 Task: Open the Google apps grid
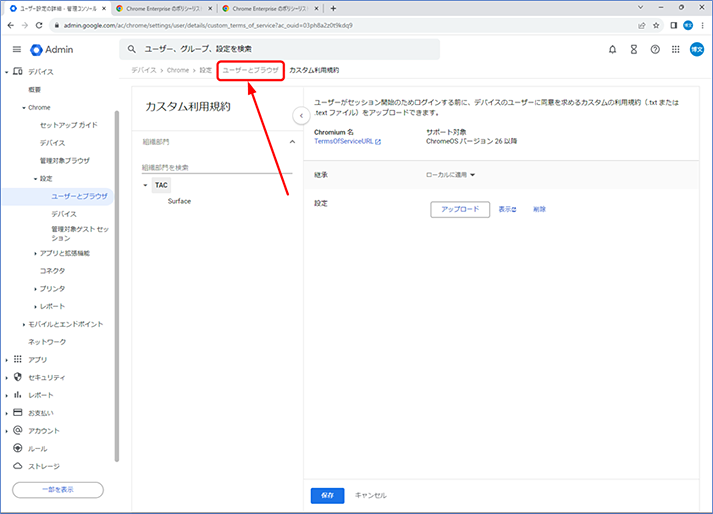tap(676, 50)
